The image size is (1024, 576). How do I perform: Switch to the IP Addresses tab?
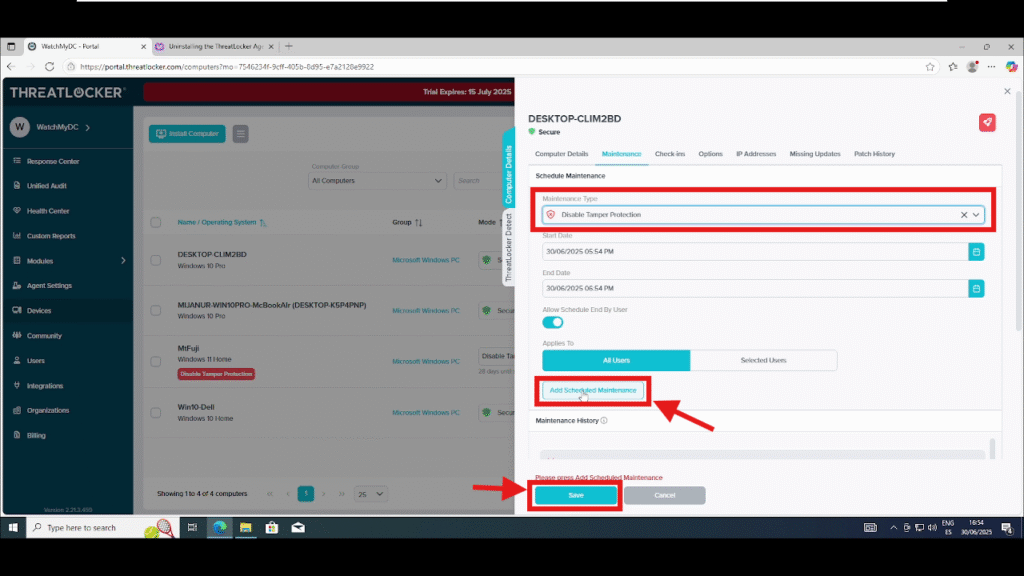(756, 154)
